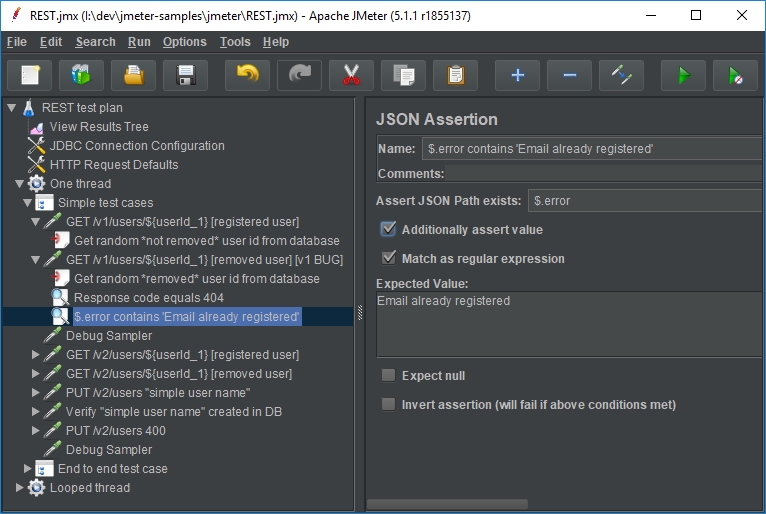The width and height of the screenshot is (766, 514).
Task: Click the HTTP Request Defaults tools icon
Action: point(37,165)
